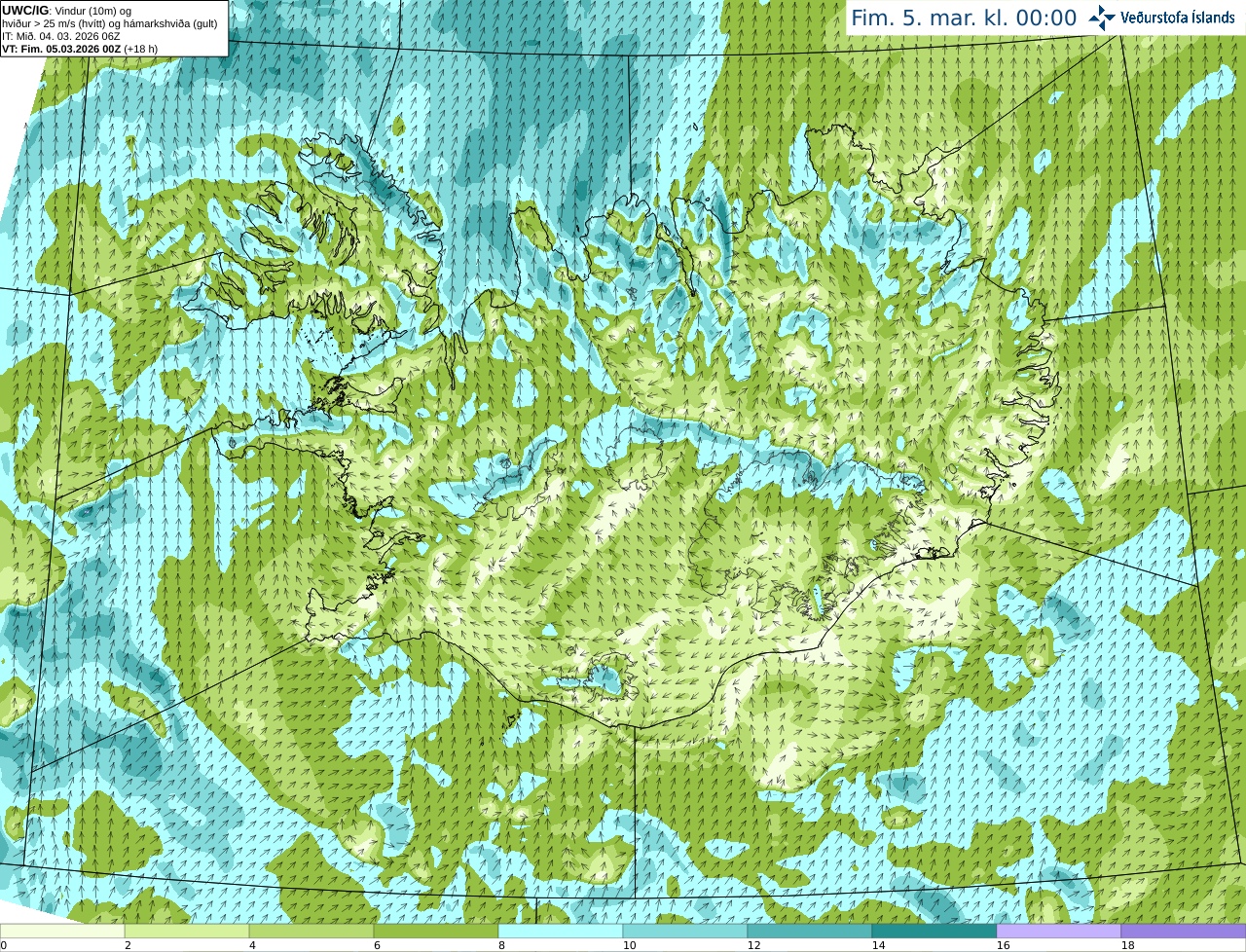Pick the light green 2–4 legend swatch

187,932
